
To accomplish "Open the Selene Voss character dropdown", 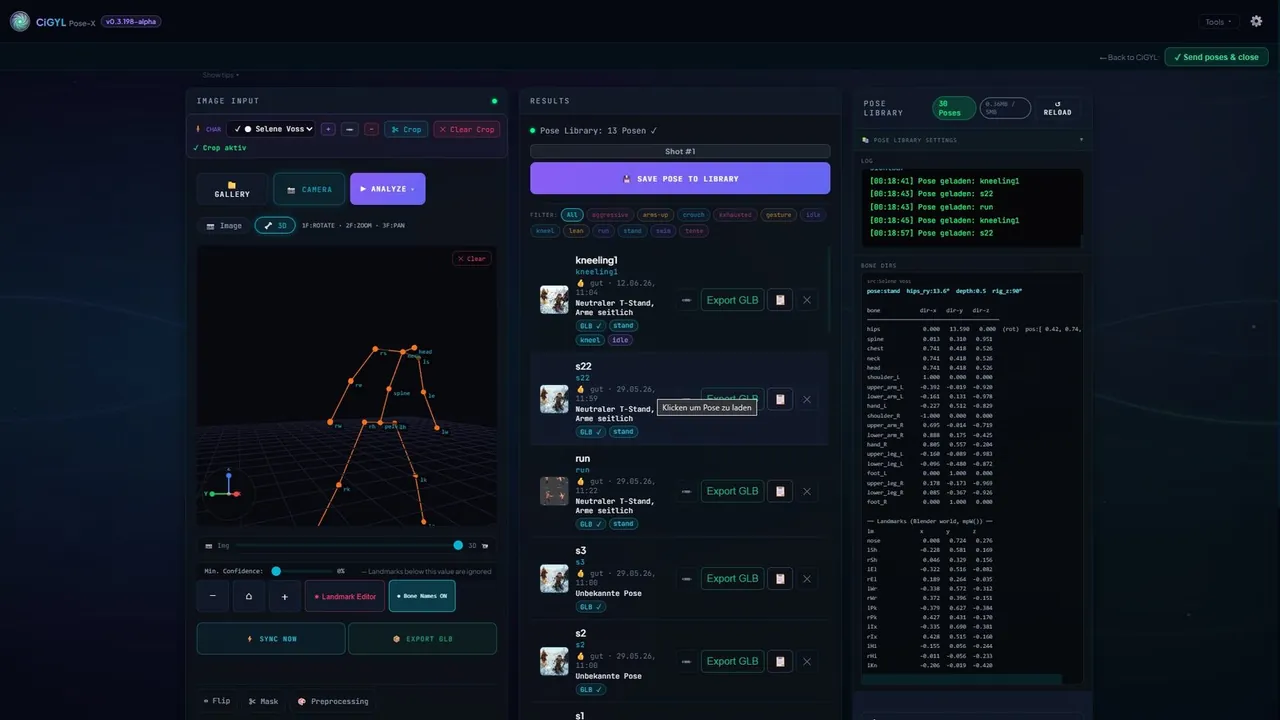I will (x=271, y=129).
